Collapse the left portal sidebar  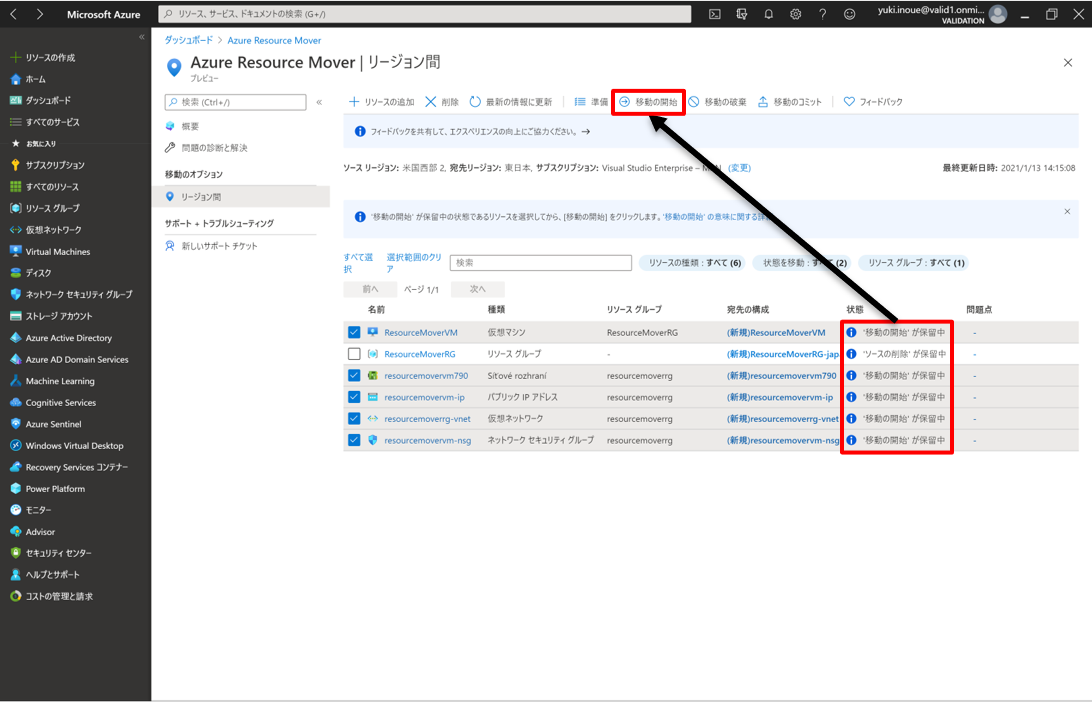142,37
